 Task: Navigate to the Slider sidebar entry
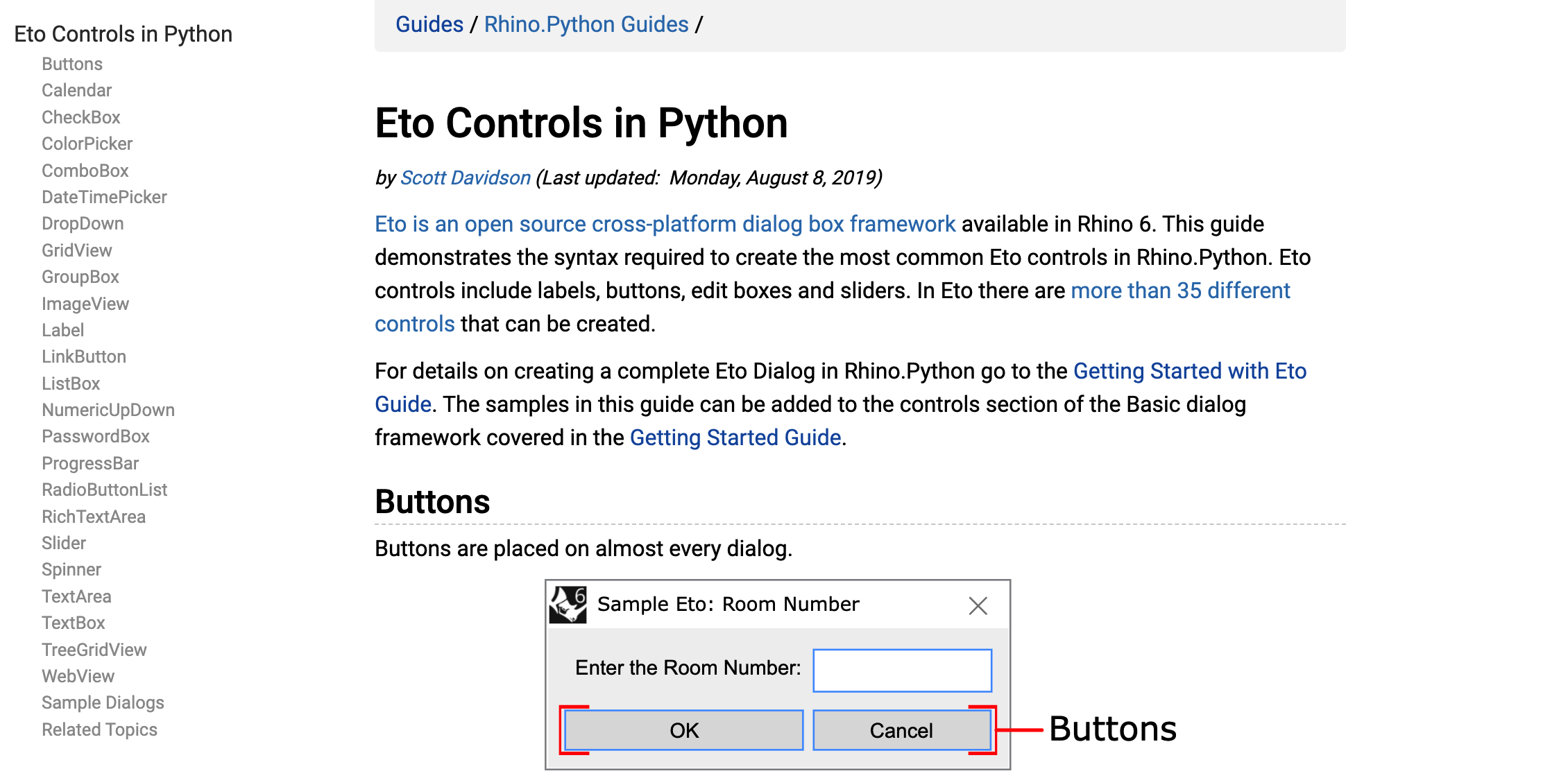click(63, 543)
